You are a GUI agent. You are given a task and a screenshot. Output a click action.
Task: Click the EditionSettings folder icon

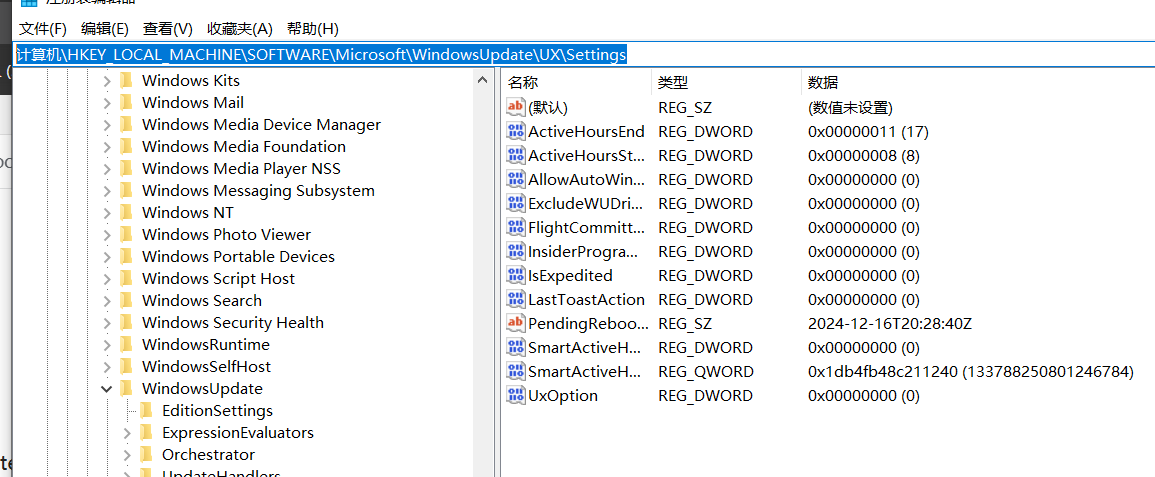click(x=146, y=411)
